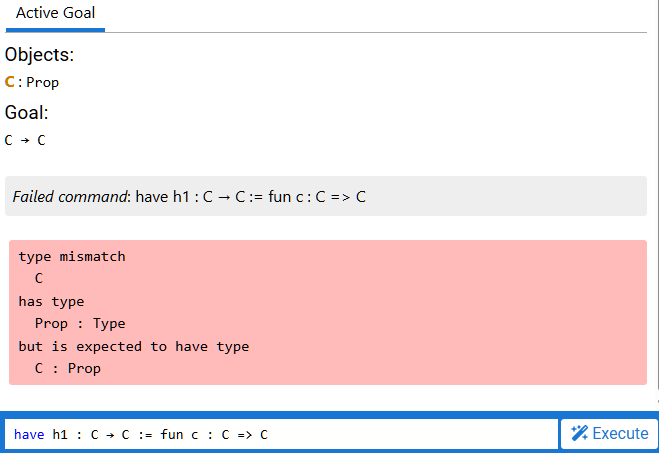Click 'Prop : Type' in the error

tap(80, 324)
